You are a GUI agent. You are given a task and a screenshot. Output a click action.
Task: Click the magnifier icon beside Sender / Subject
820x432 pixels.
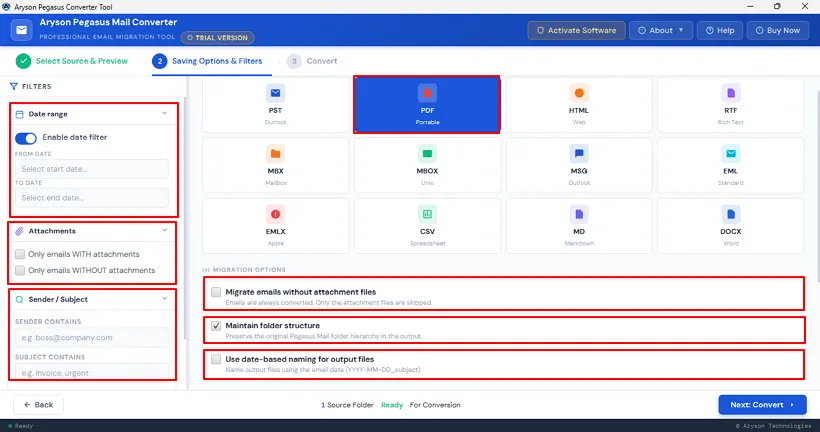pos(19,300)
